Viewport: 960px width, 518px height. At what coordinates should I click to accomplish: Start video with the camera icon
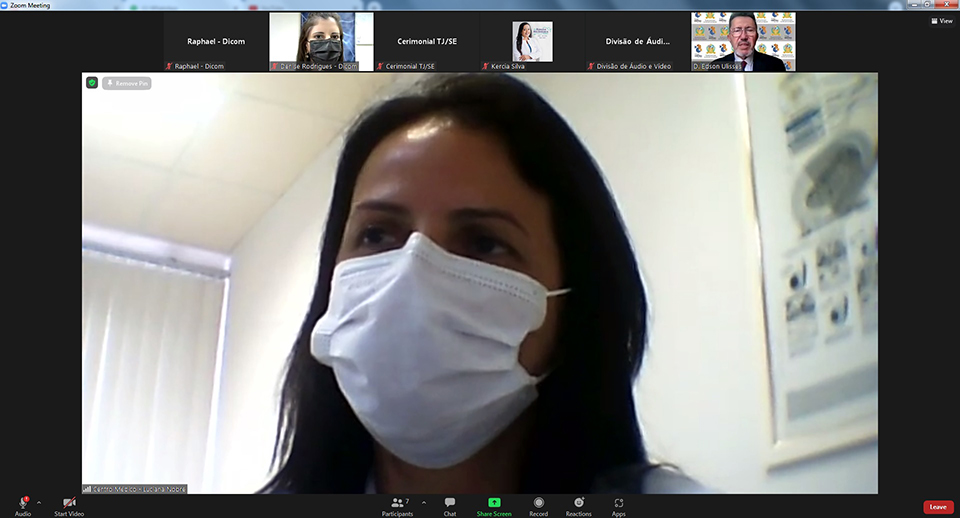(69, 502)
